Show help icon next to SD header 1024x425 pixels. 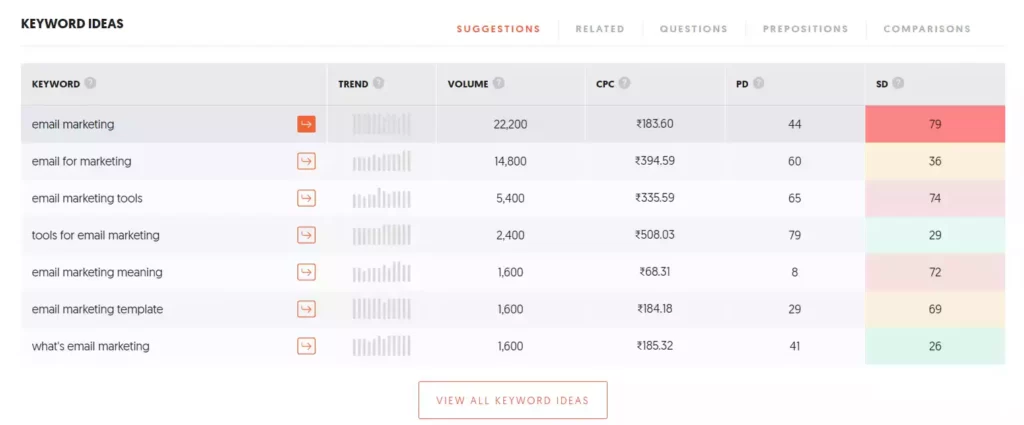pyautogui.click(x=898, y=84)
